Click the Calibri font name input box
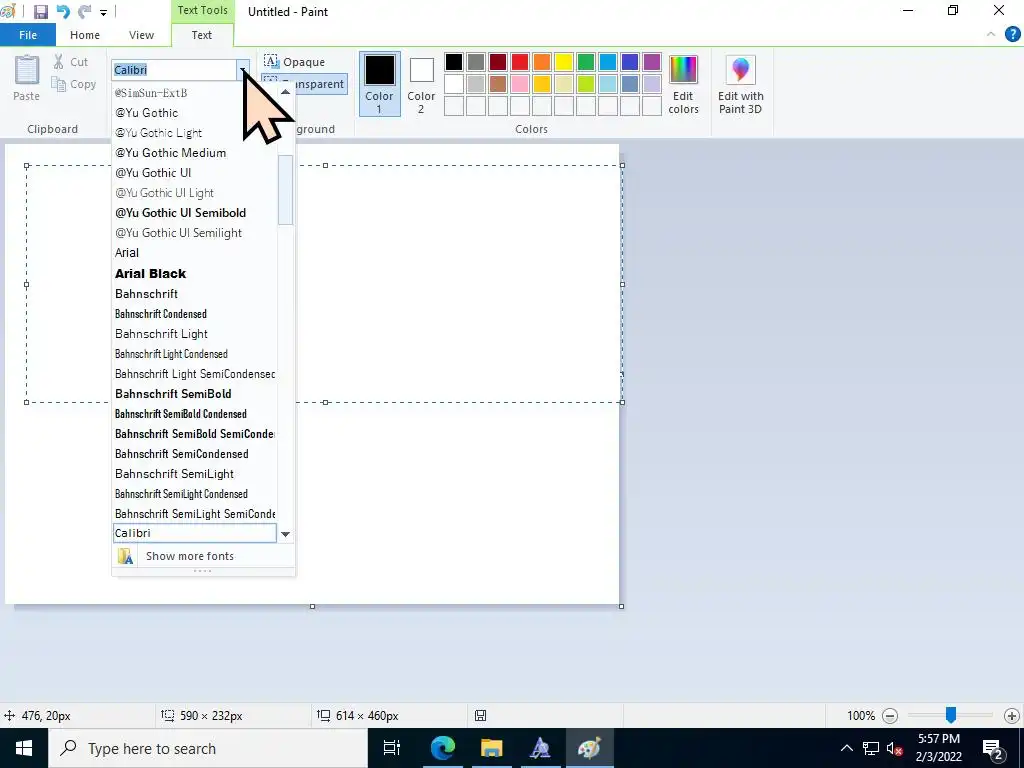The image size is (1024, 768). 174,70
